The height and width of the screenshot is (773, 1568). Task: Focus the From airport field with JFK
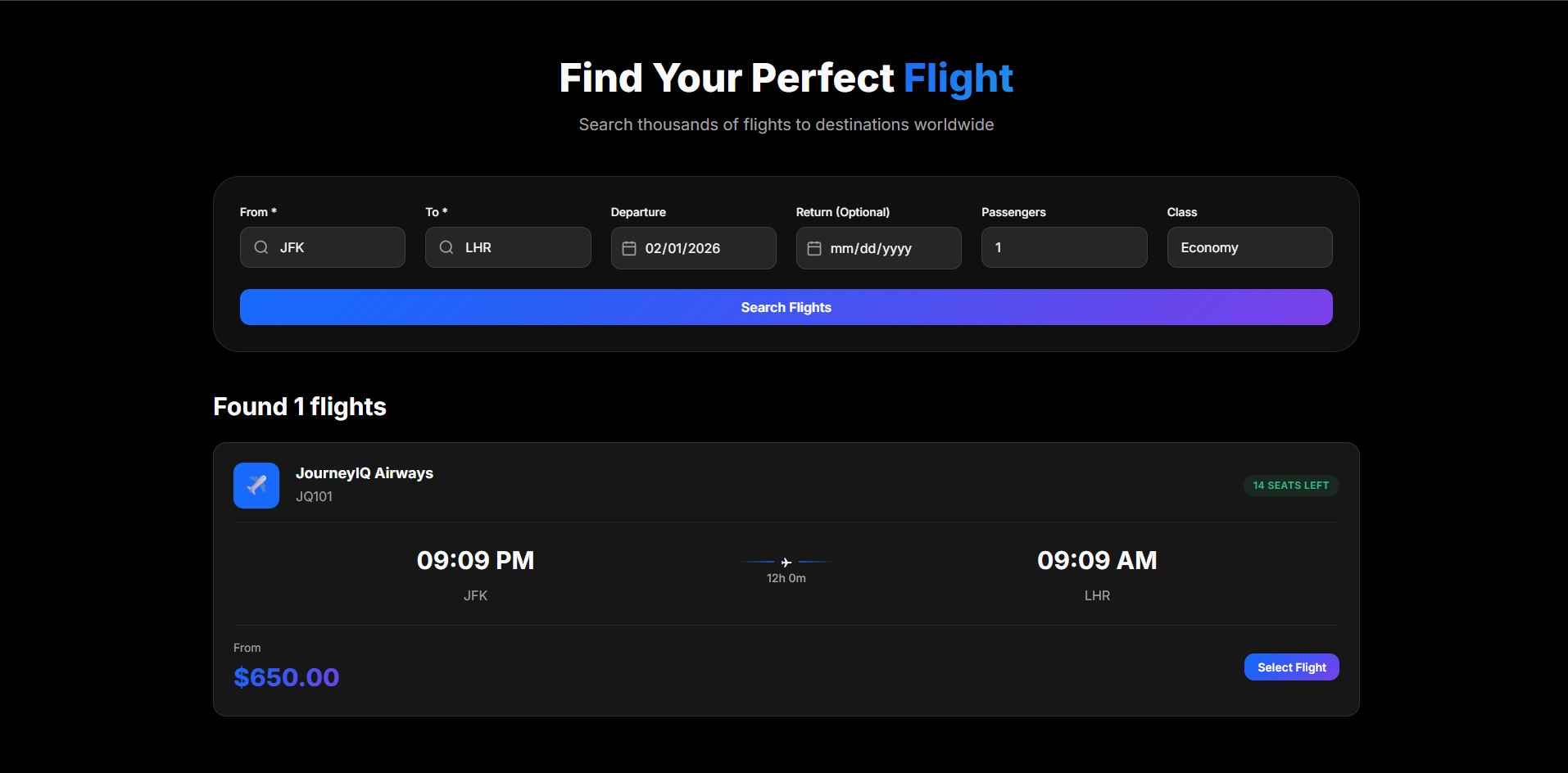click(x=336, y=247)
